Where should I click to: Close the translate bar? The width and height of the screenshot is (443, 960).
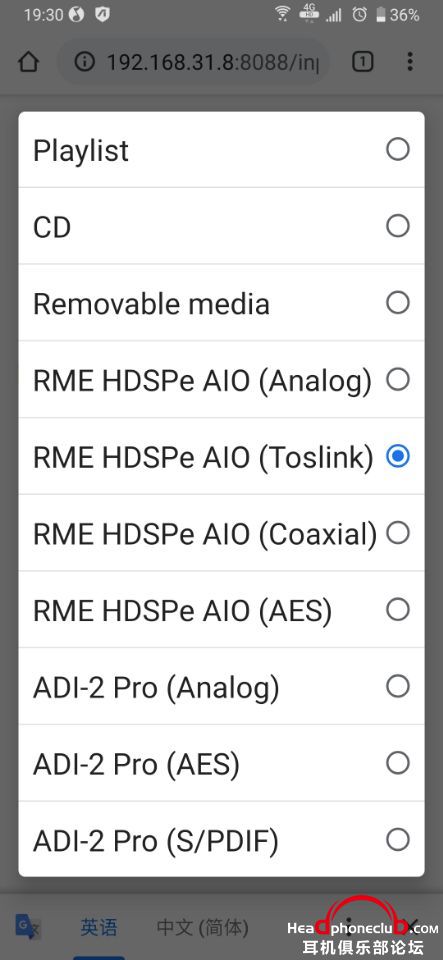(x=414, y=926)
